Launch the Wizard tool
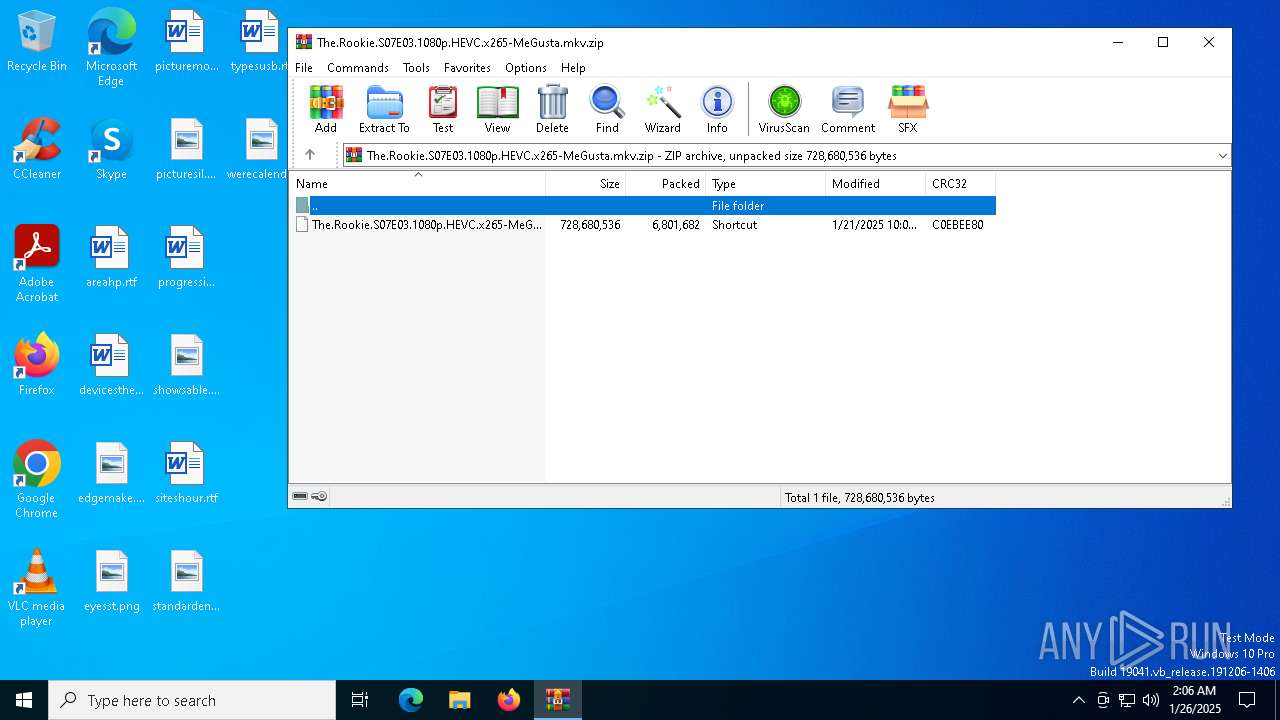The width and height of the screenshot is (1280, 720). [662, 109]
